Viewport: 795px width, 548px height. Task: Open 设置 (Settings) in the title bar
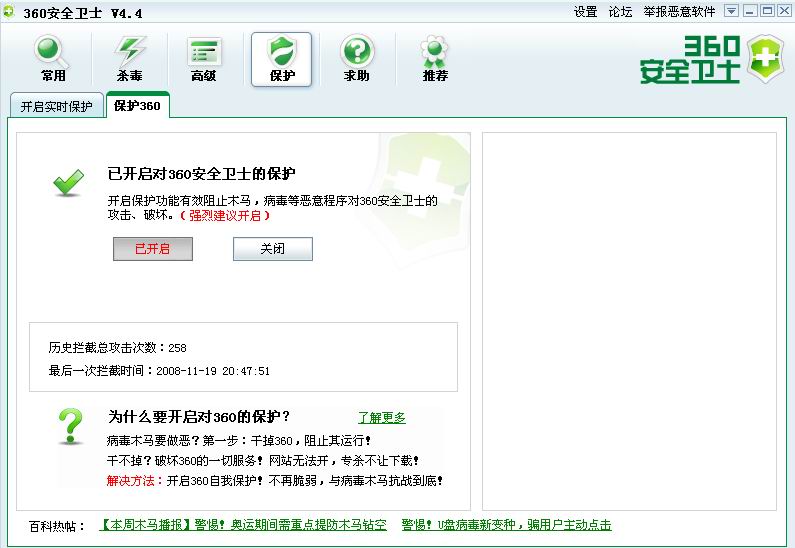click(x=586, y=12)
